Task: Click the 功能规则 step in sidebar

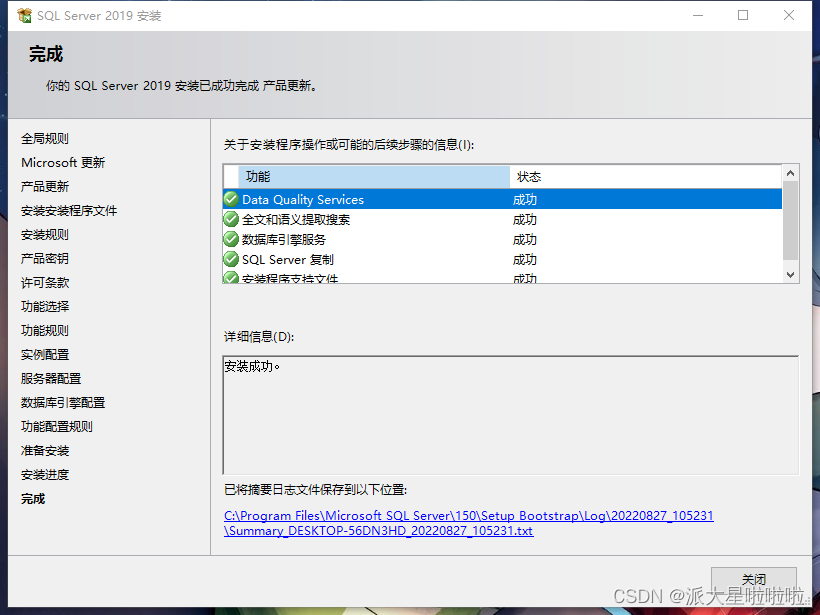Action: coord(45,331)
